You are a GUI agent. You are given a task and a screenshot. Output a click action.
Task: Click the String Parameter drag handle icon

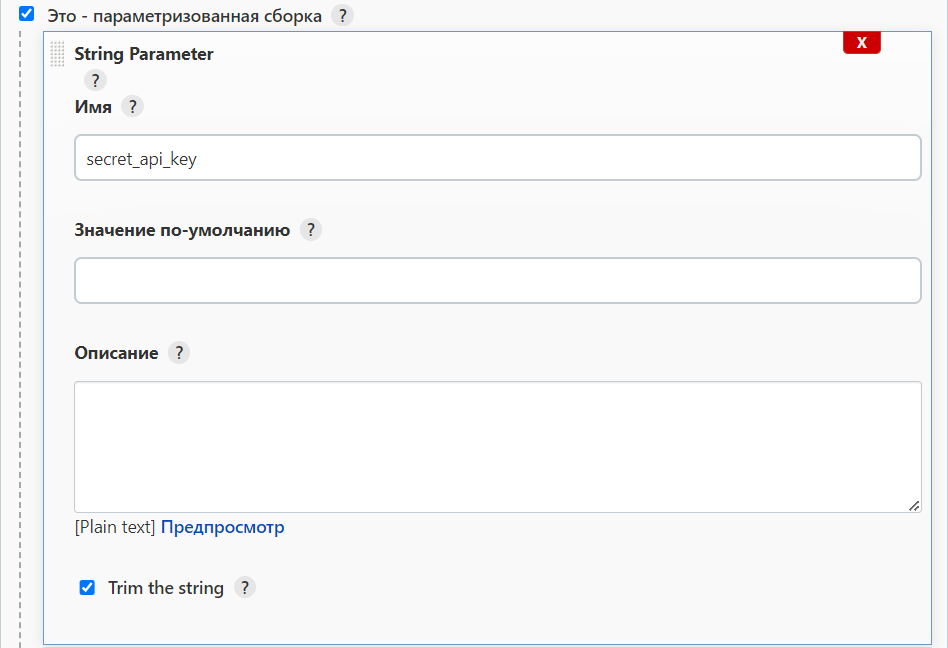tap(57, 54)
